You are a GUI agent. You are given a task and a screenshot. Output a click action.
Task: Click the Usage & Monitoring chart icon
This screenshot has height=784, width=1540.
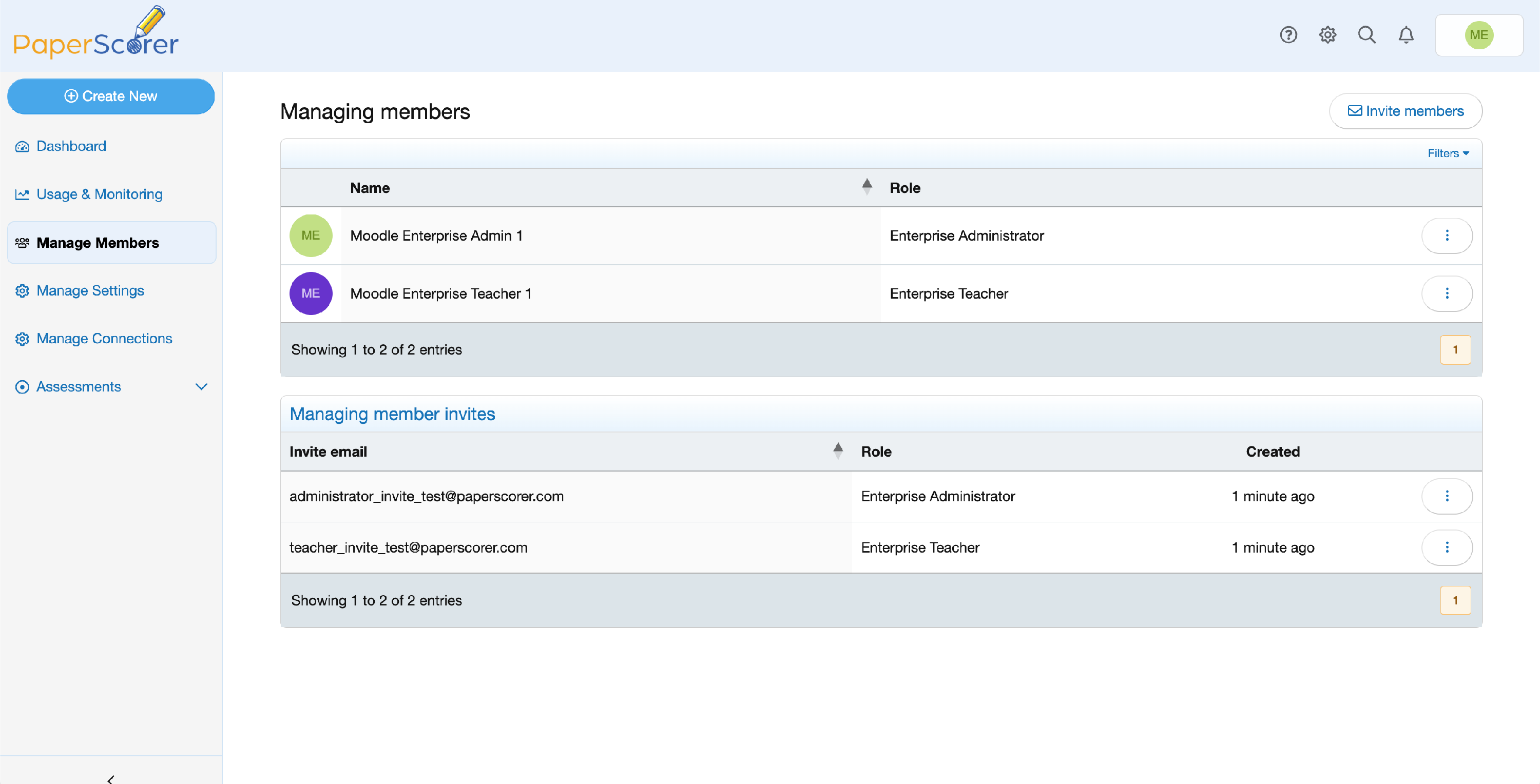(x=22, y=194)
